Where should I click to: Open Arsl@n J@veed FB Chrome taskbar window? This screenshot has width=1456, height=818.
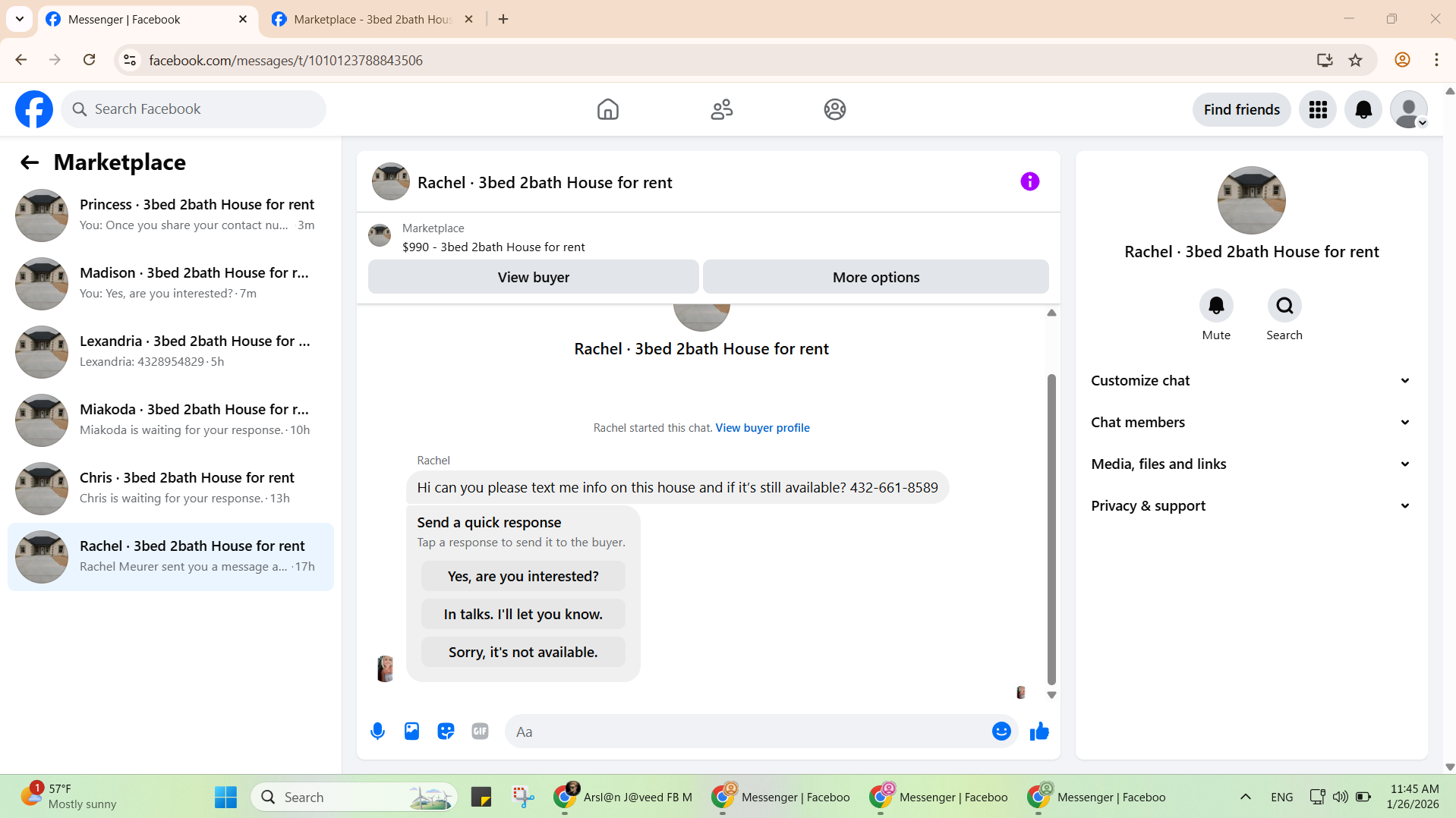622,798
